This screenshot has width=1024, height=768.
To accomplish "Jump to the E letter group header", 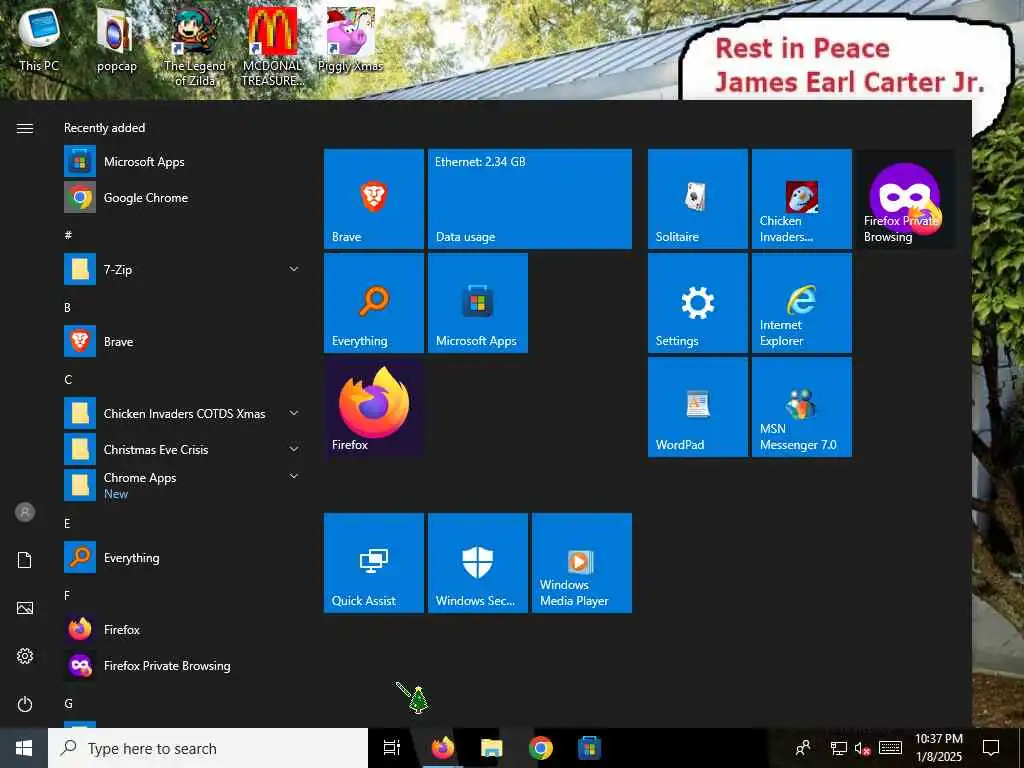I will (67, 523).
